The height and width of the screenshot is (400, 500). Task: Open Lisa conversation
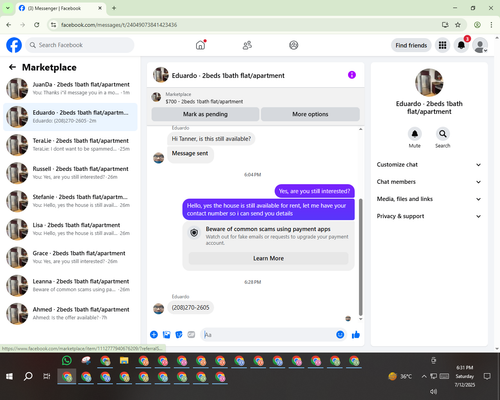pyautogui.click(x=70, y=229)
